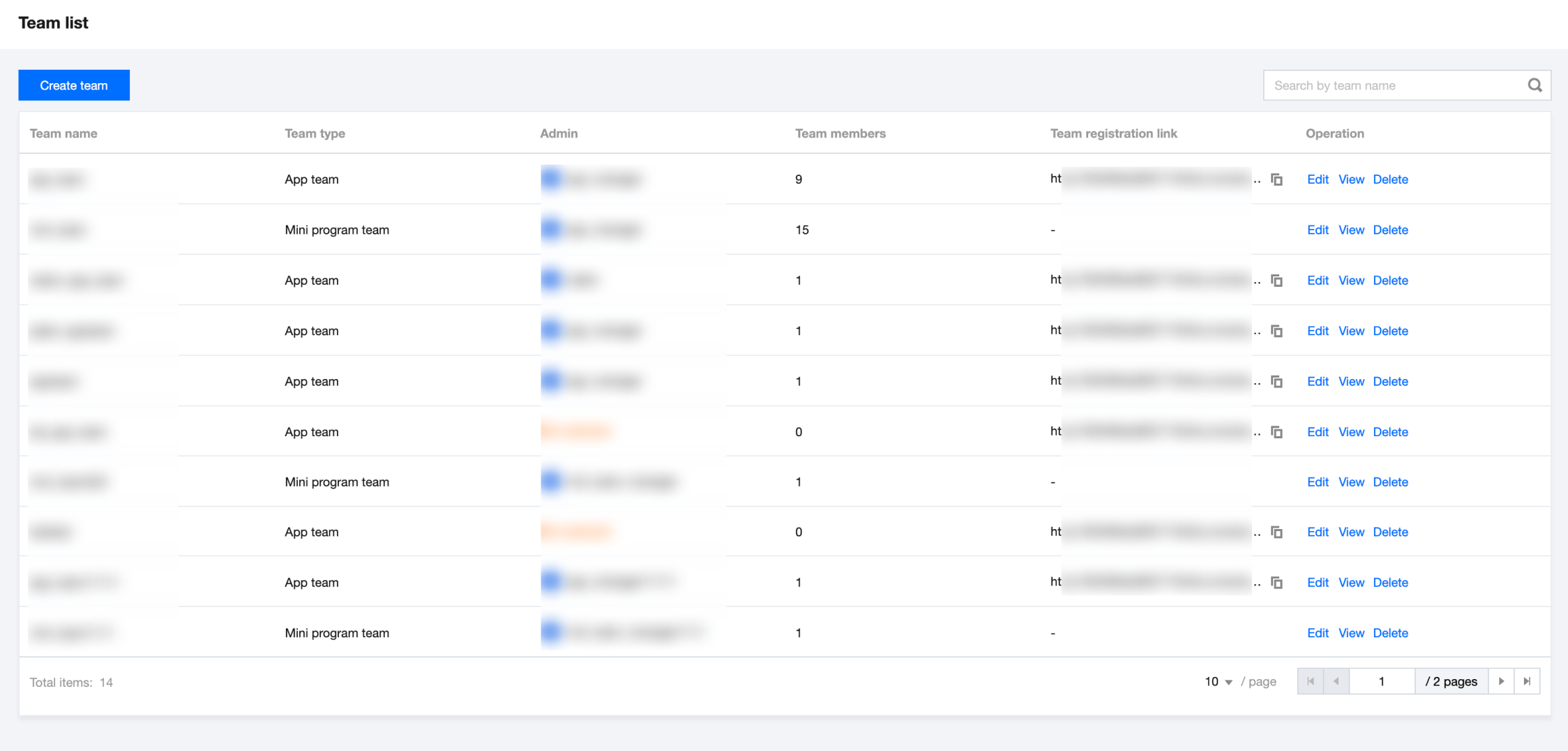Click the Team members column header
This screenshot has height=751, width=1568.
pos(840,133)
